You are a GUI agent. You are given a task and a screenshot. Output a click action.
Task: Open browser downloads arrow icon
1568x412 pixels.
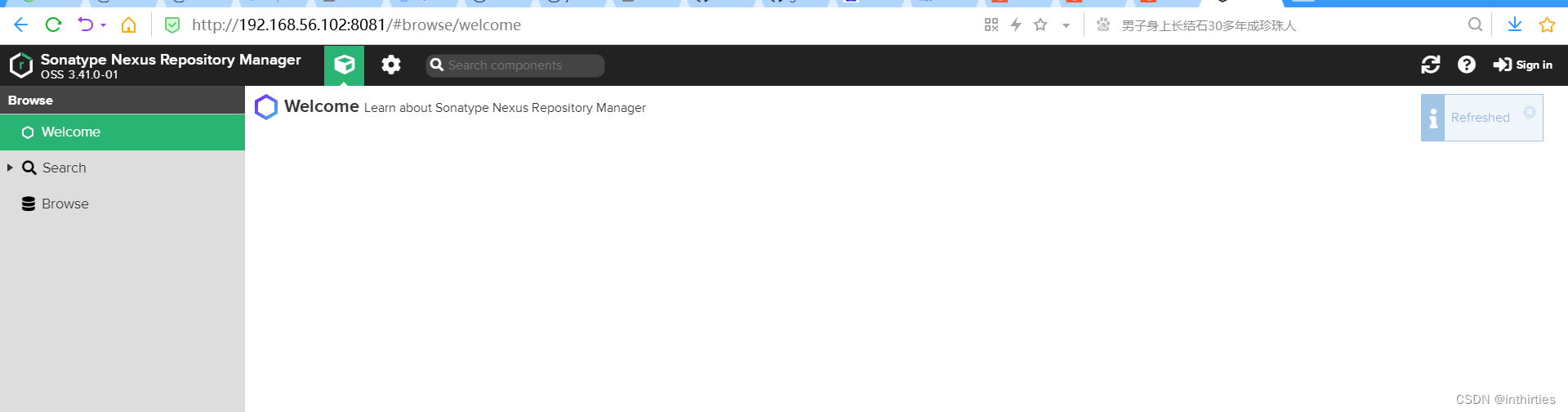click(1515, 25)
